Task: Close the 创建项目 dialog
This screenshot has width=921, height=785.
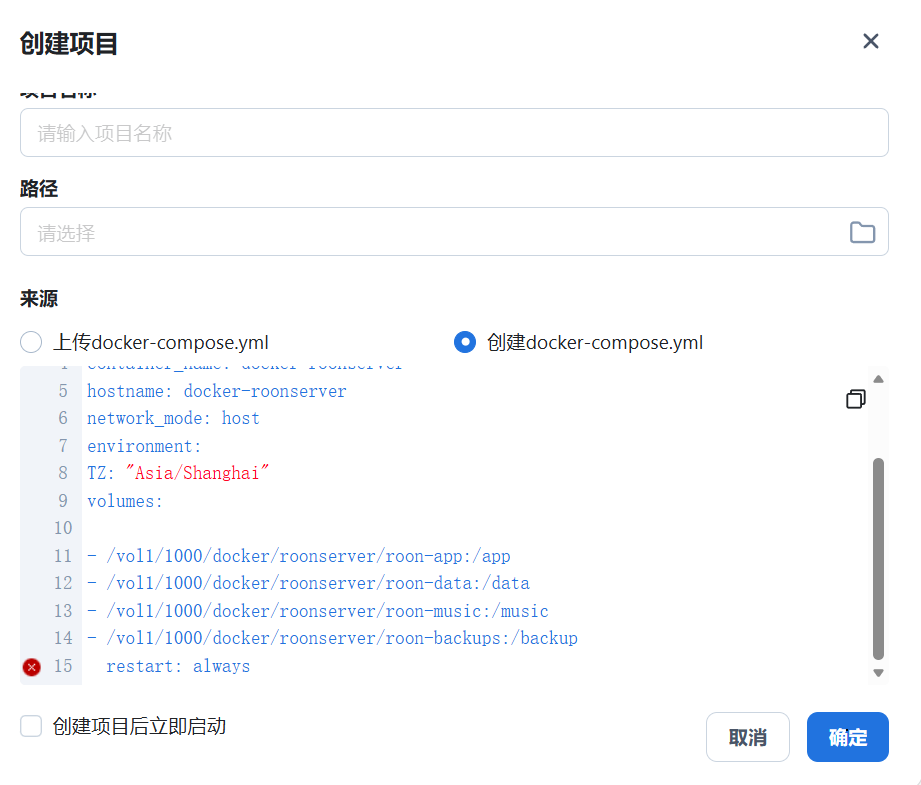Action: tap(870, 41)
